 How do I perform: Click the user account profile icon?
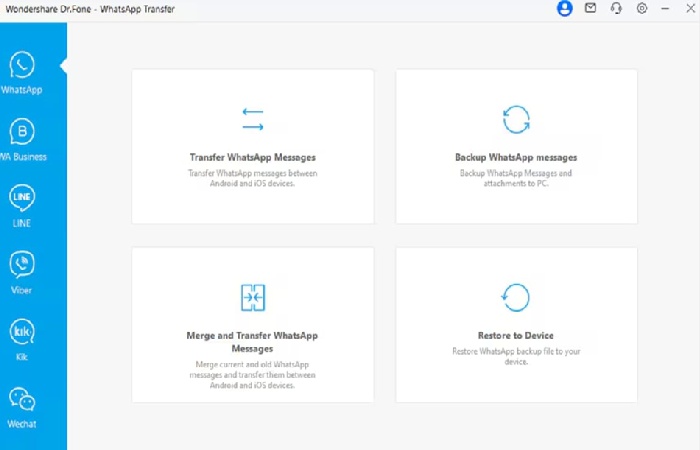tap(565, 8)
